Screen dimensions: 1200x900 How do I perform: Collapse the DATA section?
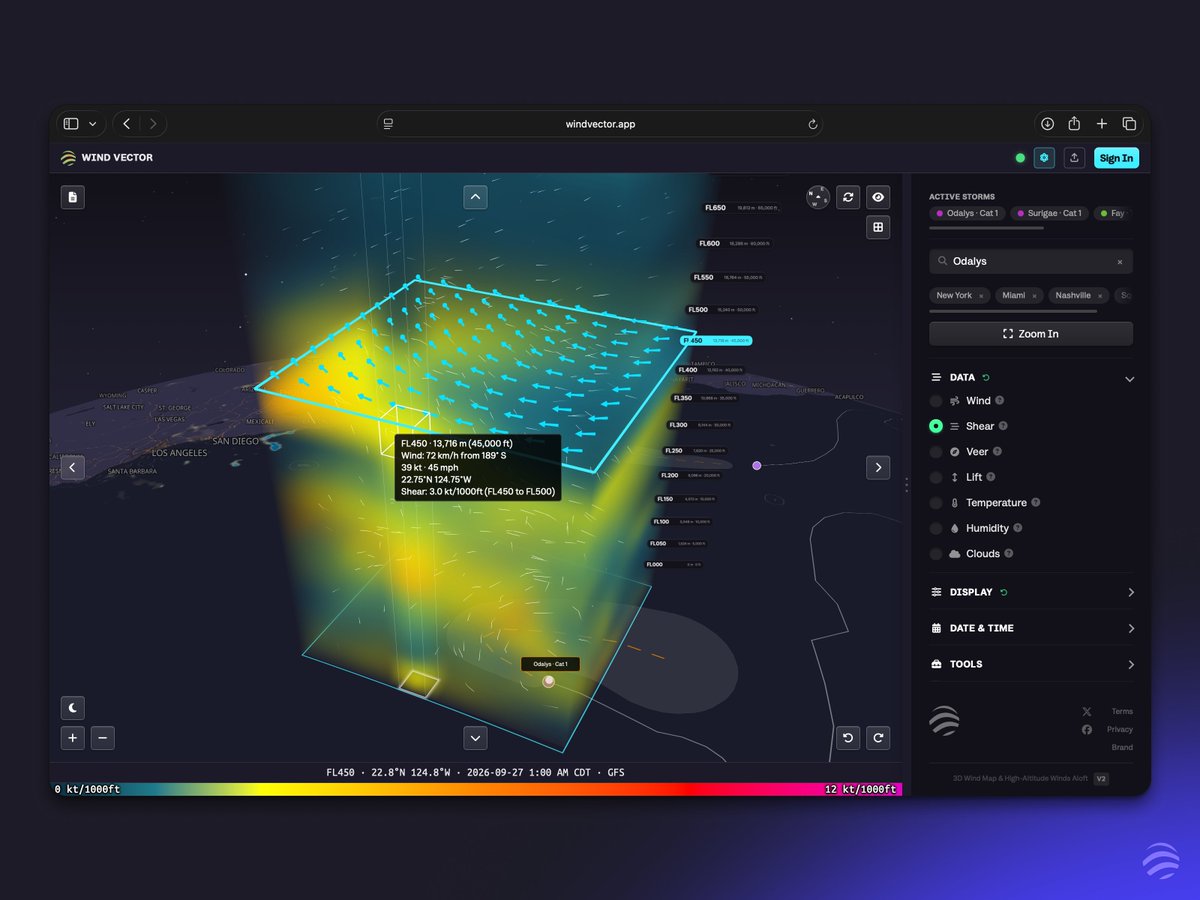[x=1130, y=379]
